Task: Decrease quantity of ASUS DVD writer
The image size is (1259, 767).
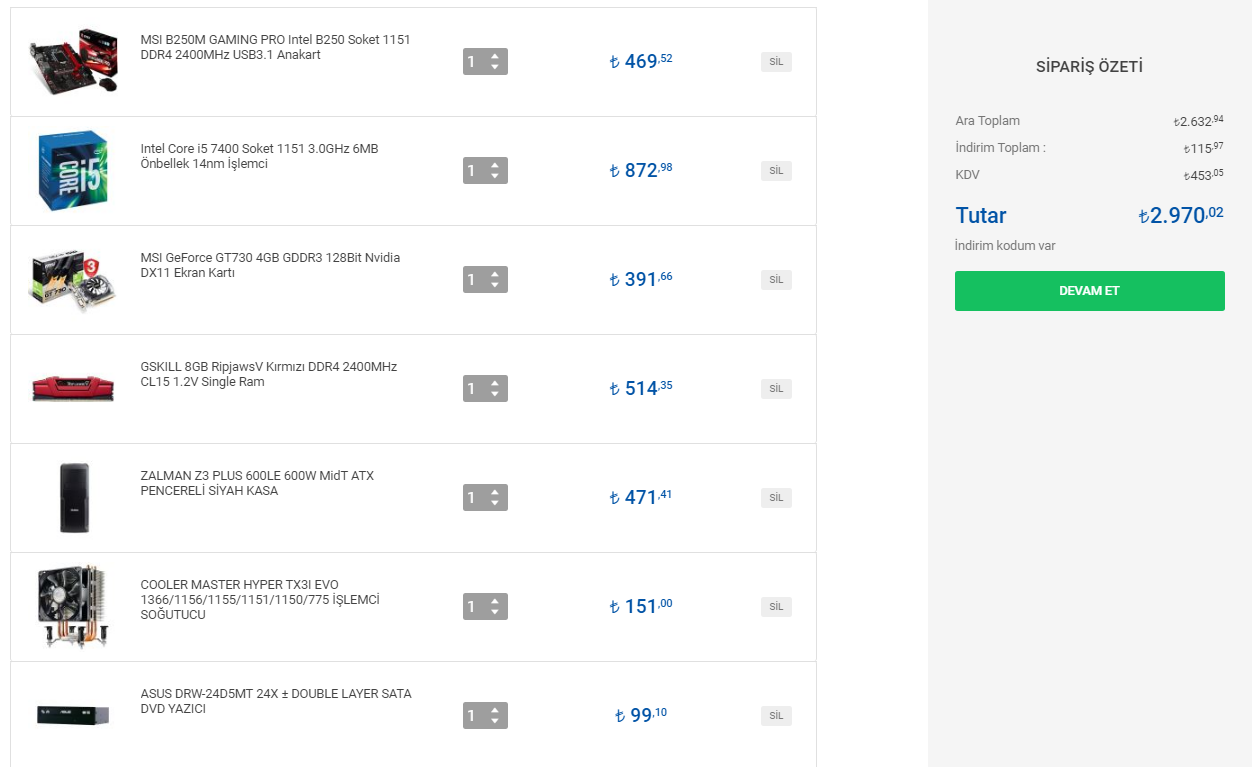Action: click(495, 722)
